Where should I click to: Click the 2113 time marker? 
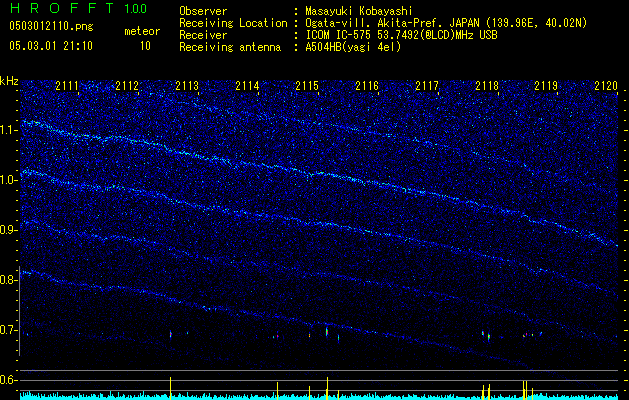187,86
